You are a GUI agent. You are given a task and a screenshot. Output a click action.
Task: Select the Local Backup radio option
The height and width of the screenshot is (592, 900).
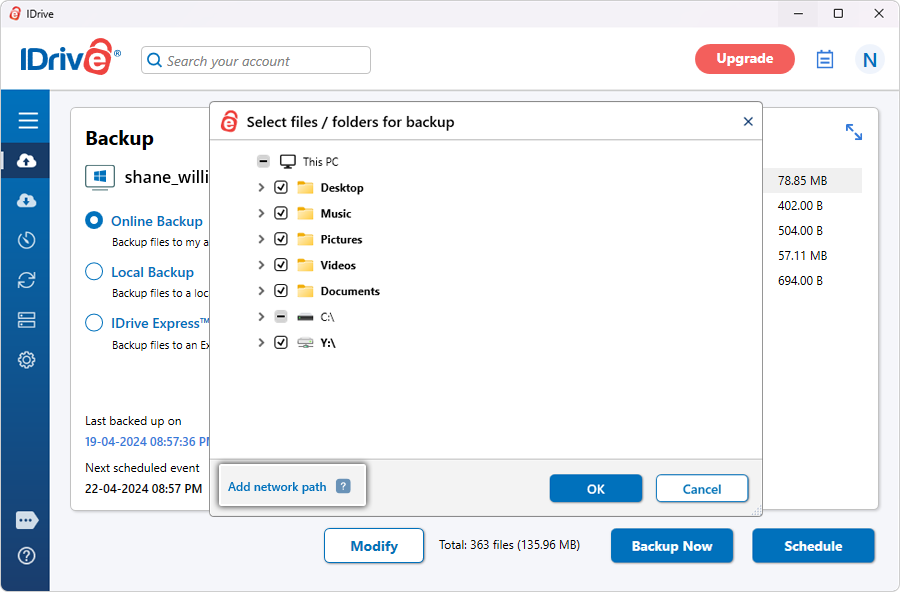coord(94,272)
